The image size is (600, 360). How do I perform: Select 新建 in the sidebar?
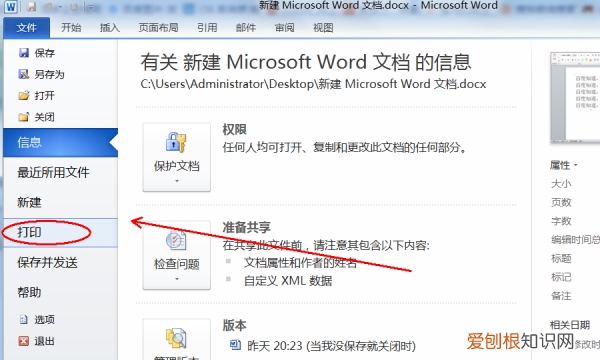coord(60,202)
